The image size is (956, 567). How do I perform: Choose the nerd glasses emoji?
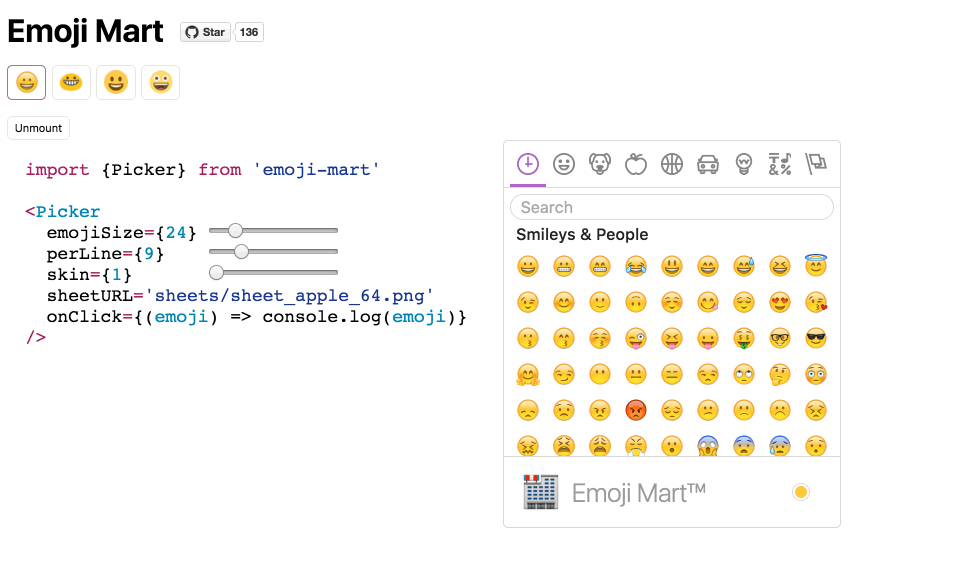[780, 338]
